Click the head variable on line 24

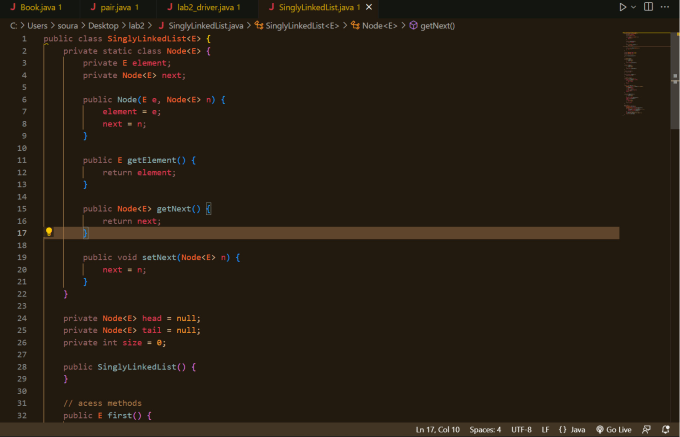152,318
